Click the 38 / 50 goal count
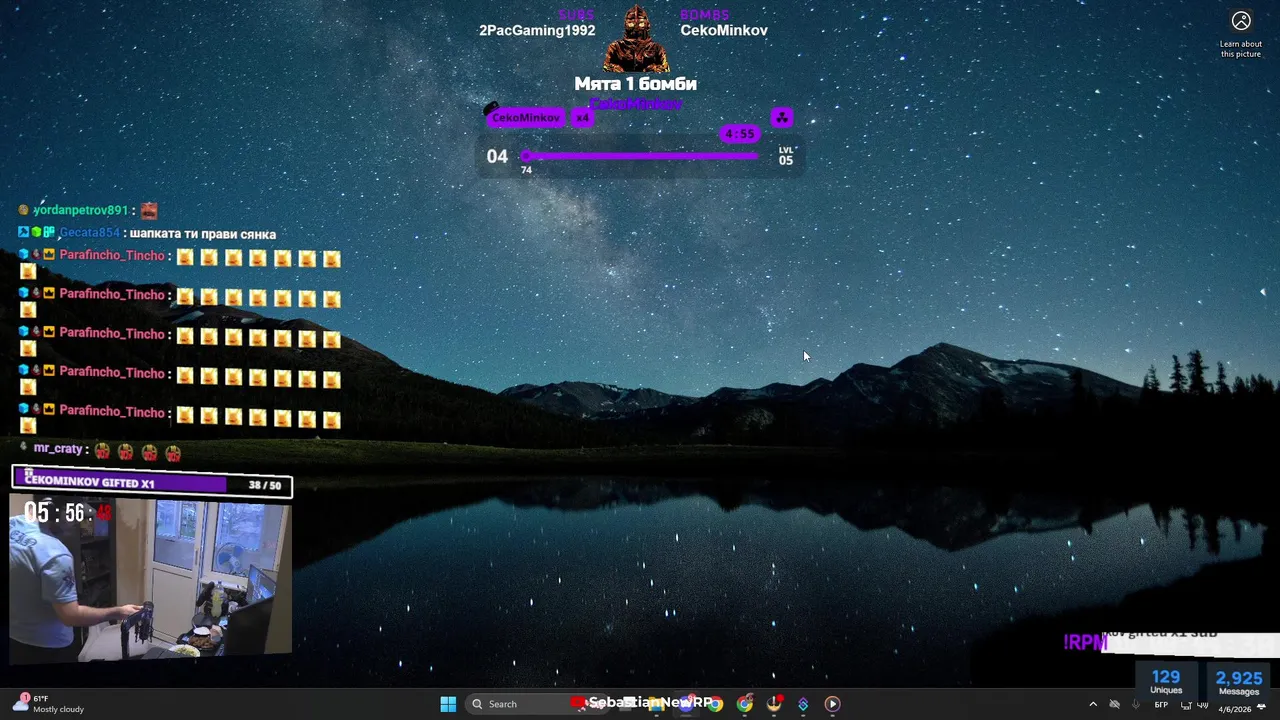The width and height of the screenshot is (1280, 720). click(x=265, y=485)
